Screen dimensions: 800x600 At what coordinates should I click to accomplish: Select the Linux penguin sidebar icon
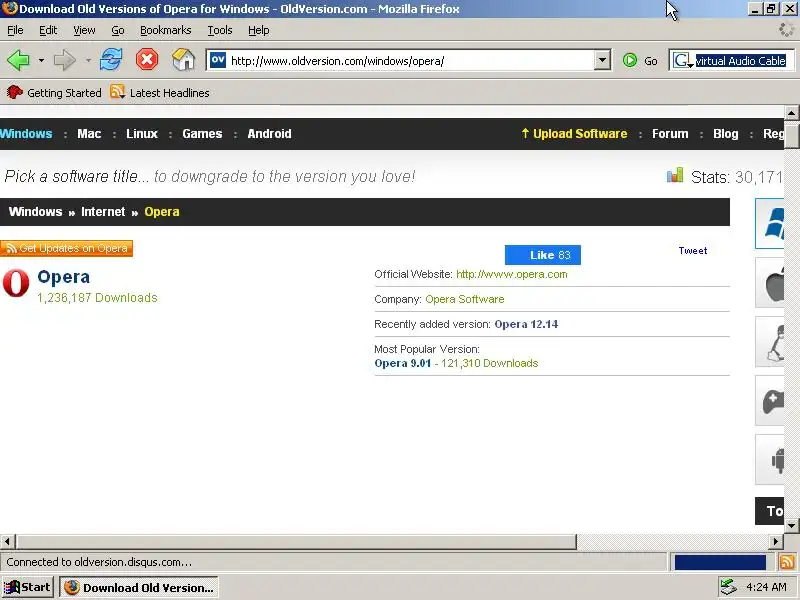[771, 341]
